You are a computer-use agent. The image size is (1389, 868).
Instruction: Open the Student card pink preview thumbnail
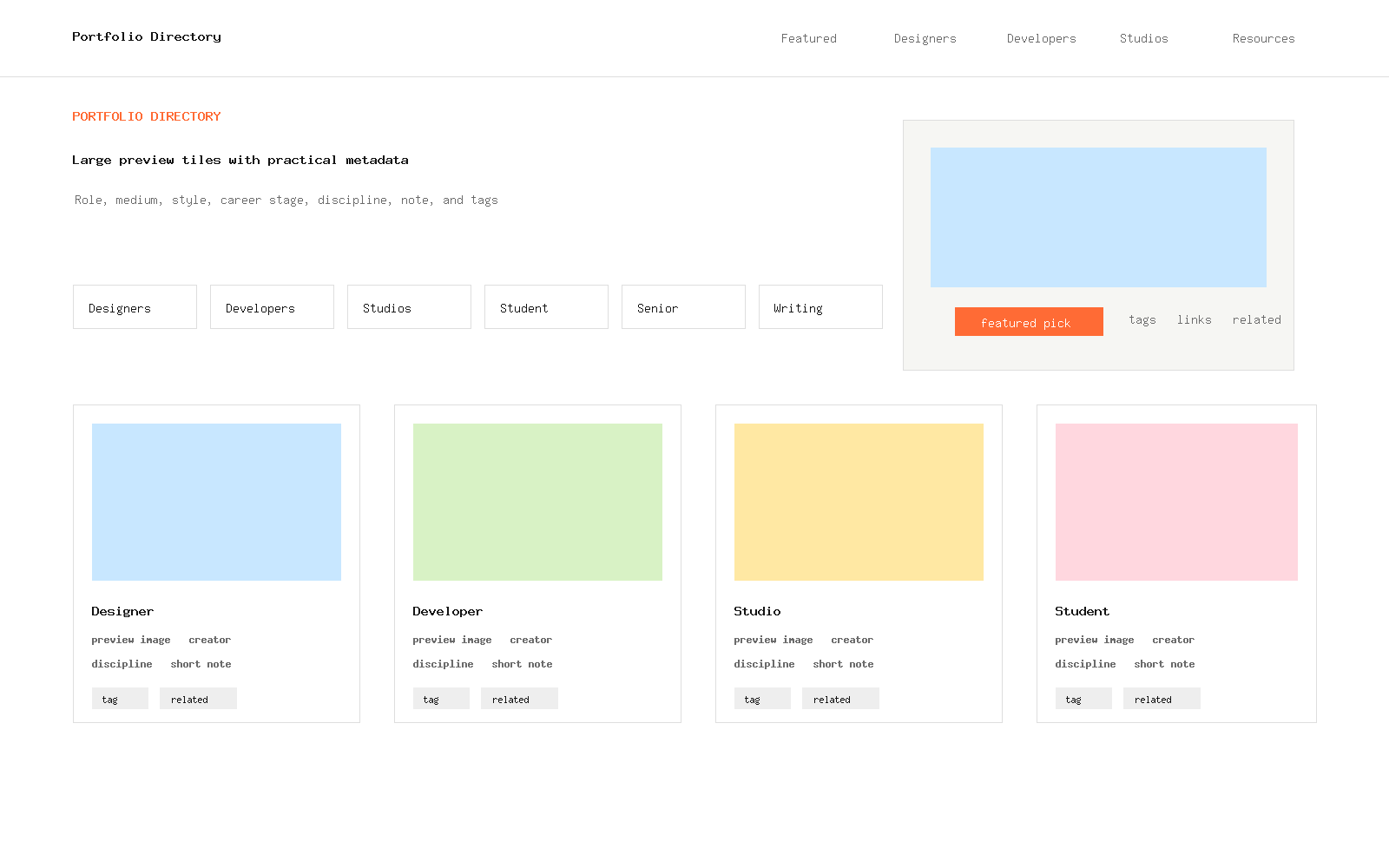click(x=1176, y=502)
